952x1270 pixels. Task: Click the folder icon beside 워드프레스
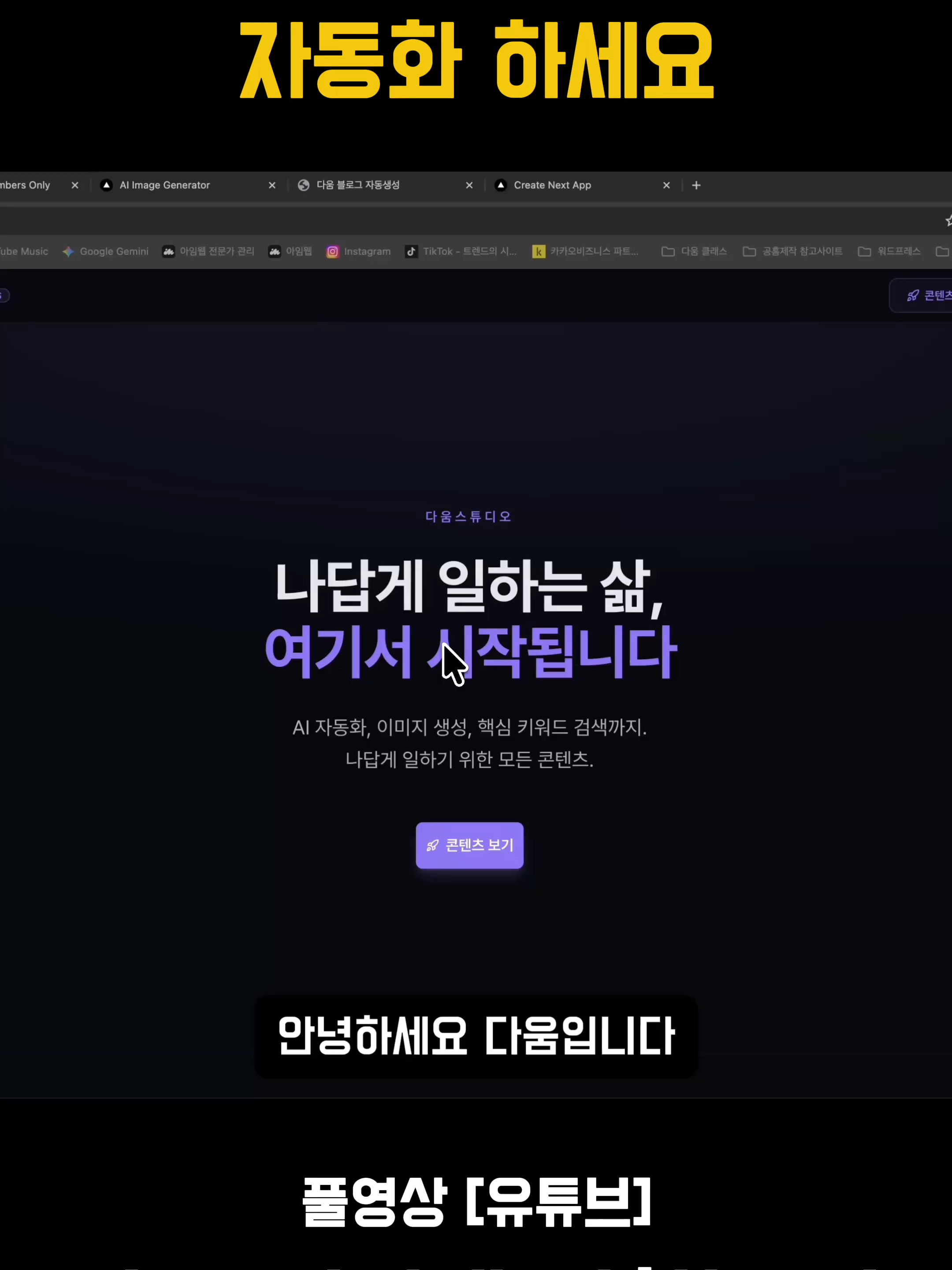tap(864, 251)
